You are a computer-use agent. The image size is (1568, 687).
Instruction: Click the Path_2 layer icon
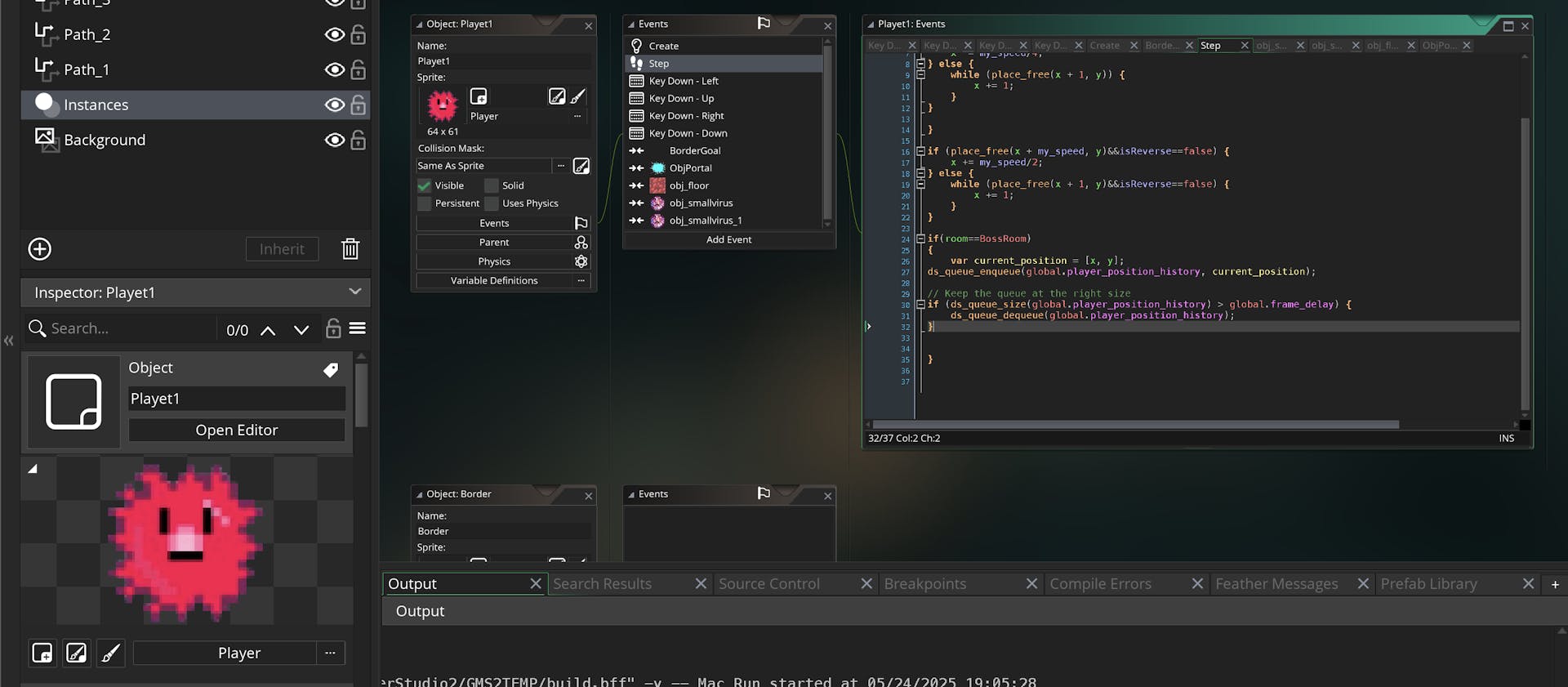tap(45, 33)
